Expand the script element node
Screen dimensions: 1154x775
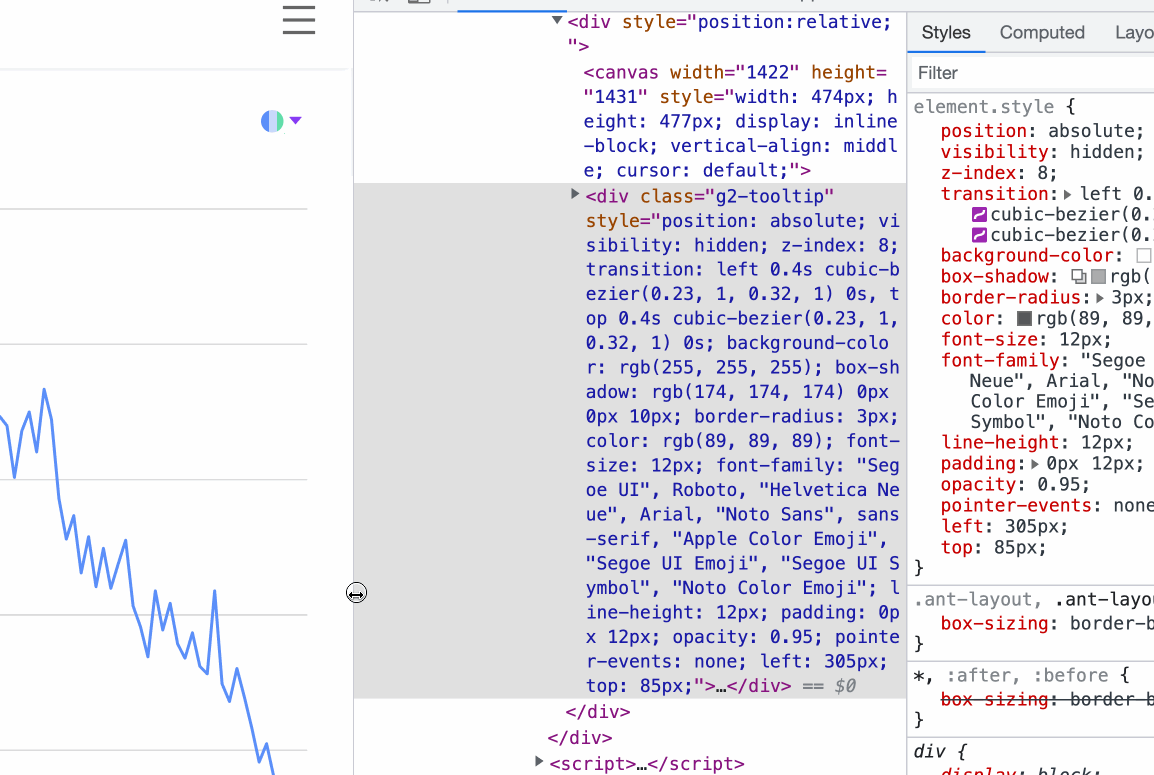coord(539,761)
